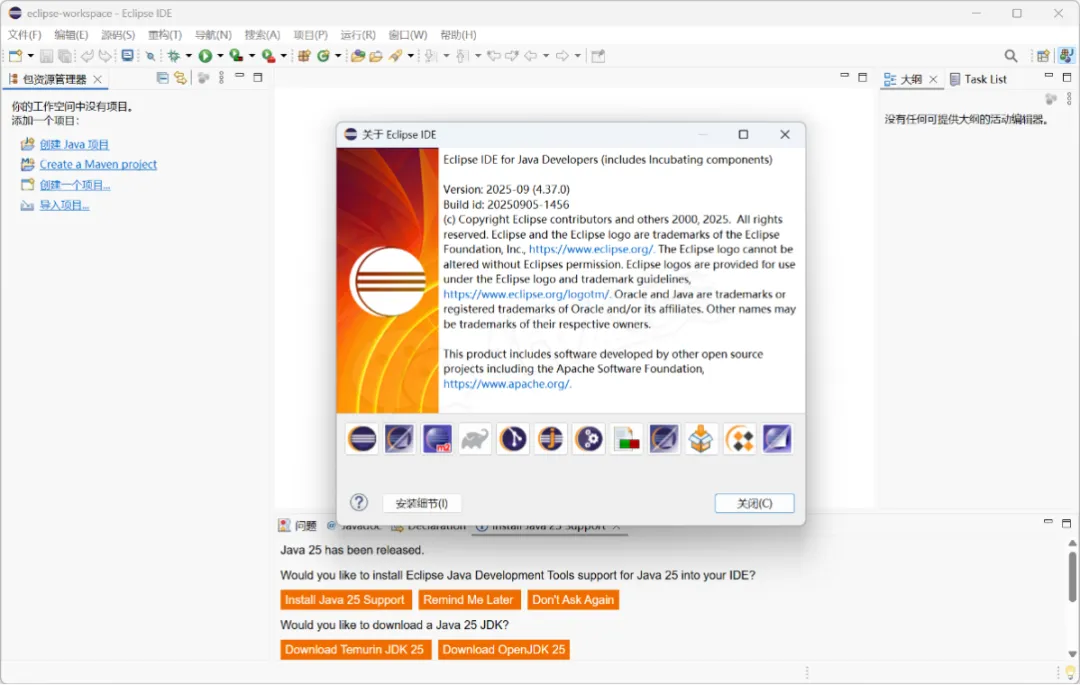Click the New wizard toolbar icon
The width and height of the screenshot is (1080, 685).
(15, 56)
